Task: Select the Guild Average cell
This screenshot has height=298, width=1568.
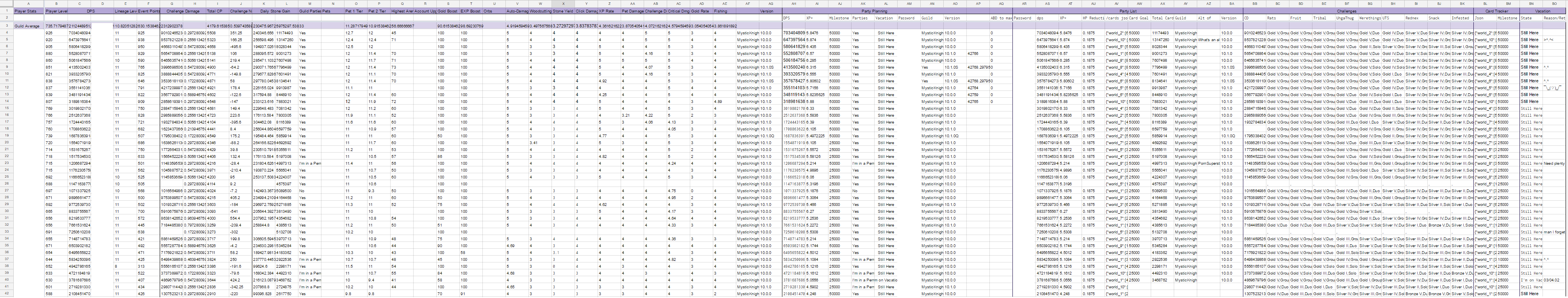Action: (27, 26)
